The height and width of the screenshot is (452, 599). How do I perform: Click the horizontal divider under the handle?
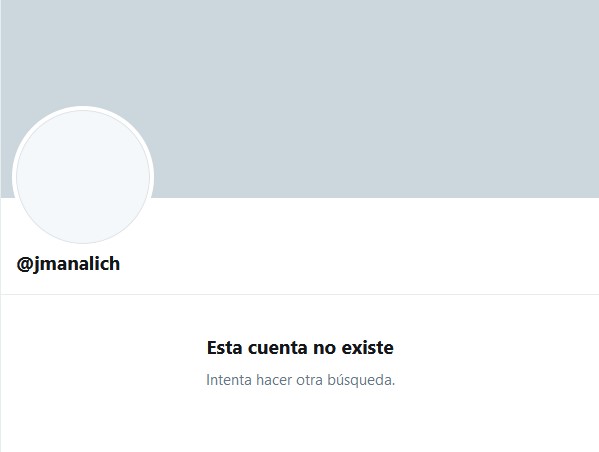300,294
